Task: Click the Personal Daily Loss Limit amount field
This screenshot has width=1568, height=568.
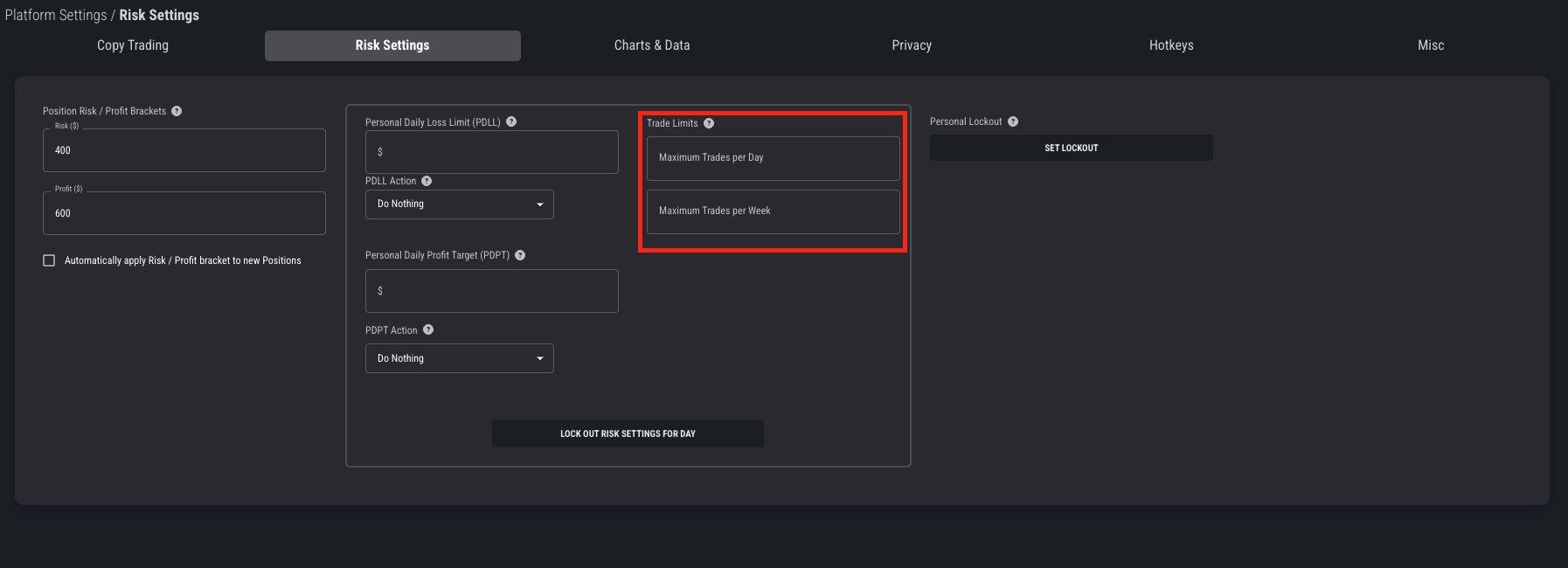Action: 492,152
